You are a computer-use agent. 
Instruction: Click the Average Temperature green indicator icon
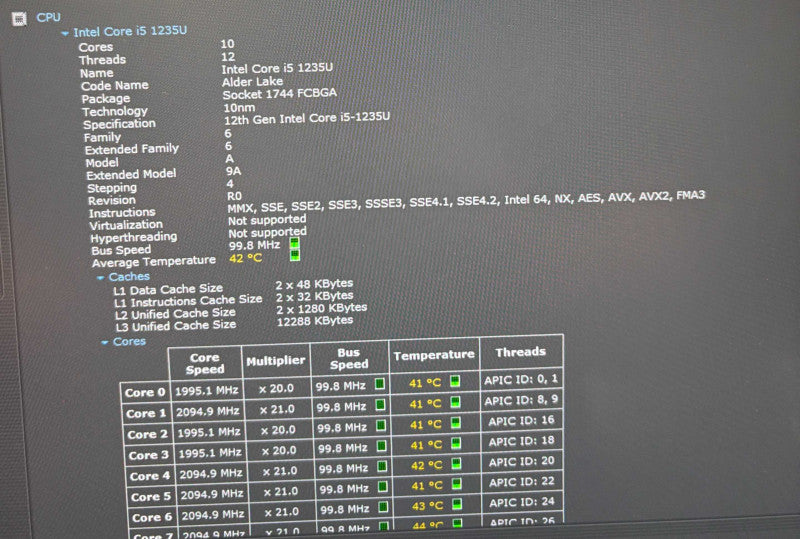tap(295, 255)
